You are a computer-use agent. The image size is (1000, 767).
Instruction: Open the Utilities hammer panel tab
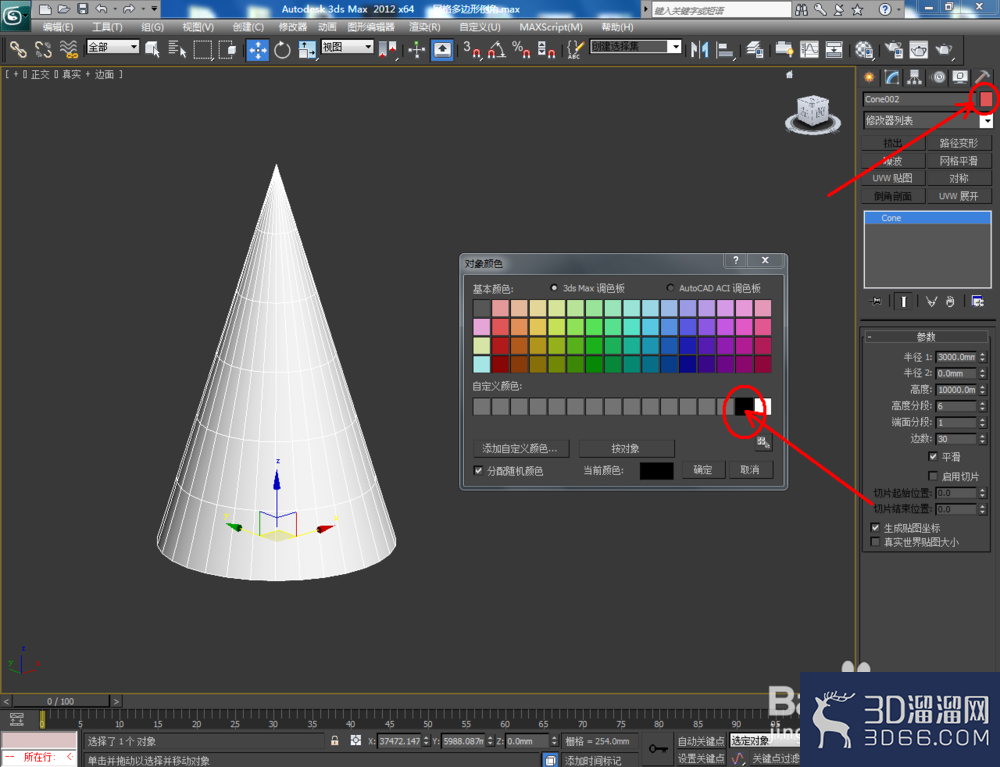pos(983,77)
